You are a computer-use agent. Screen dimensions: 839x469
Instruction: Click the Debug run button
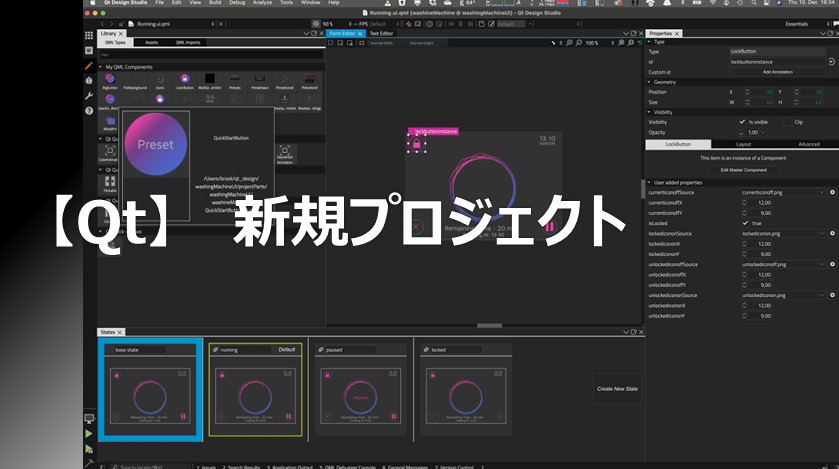[x=89, y=449]
